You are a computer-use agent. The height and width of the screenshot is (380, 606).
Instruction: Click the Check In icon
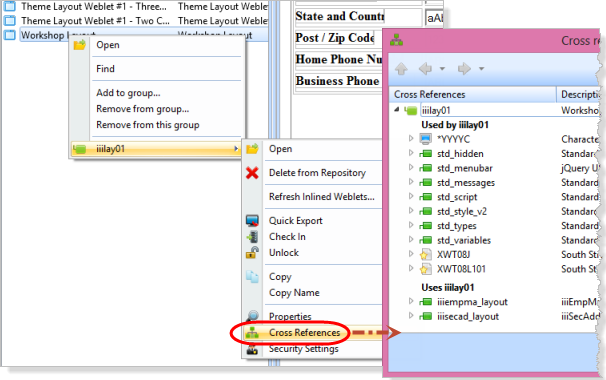click(x=252, y=237)
